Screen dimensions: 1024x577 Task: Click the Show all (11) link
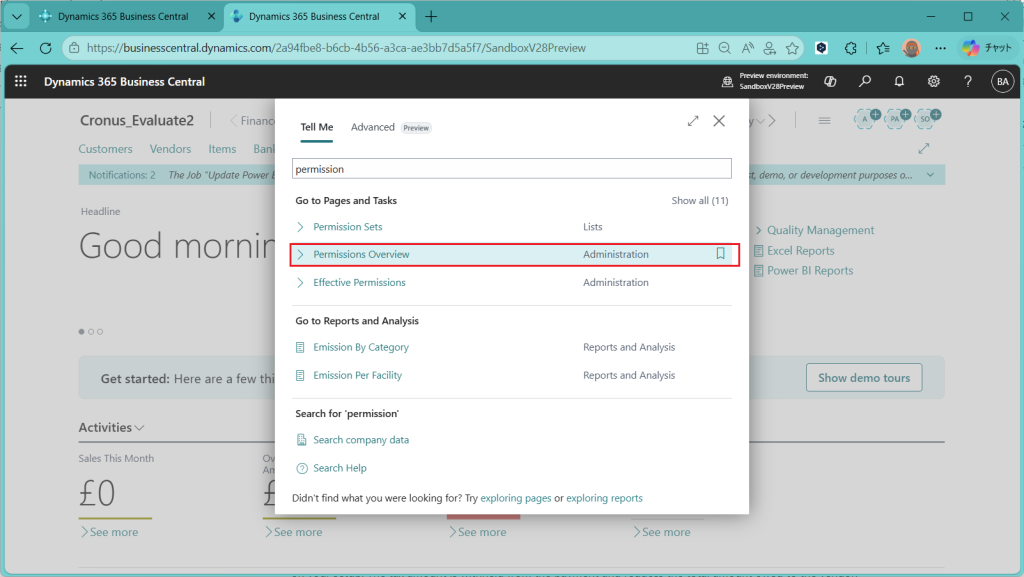click(x=699, y=201)
